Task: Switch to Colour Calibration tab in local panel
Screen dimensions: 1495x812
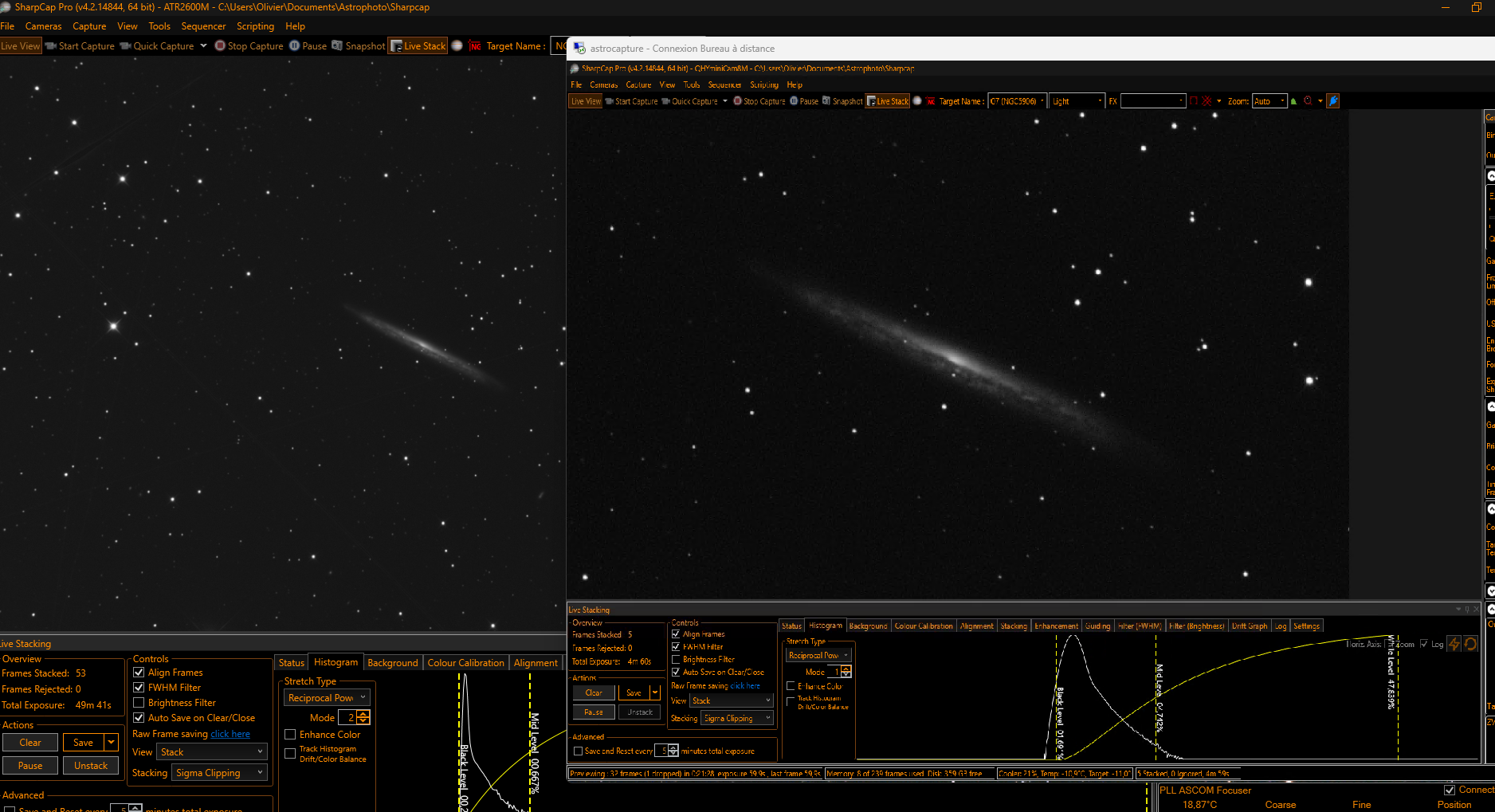Action: 466,663
